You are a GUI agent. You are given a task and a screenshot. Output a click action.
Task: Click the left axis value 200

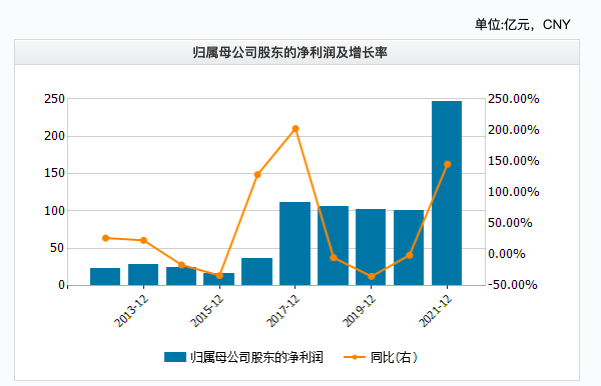(54, 136)
